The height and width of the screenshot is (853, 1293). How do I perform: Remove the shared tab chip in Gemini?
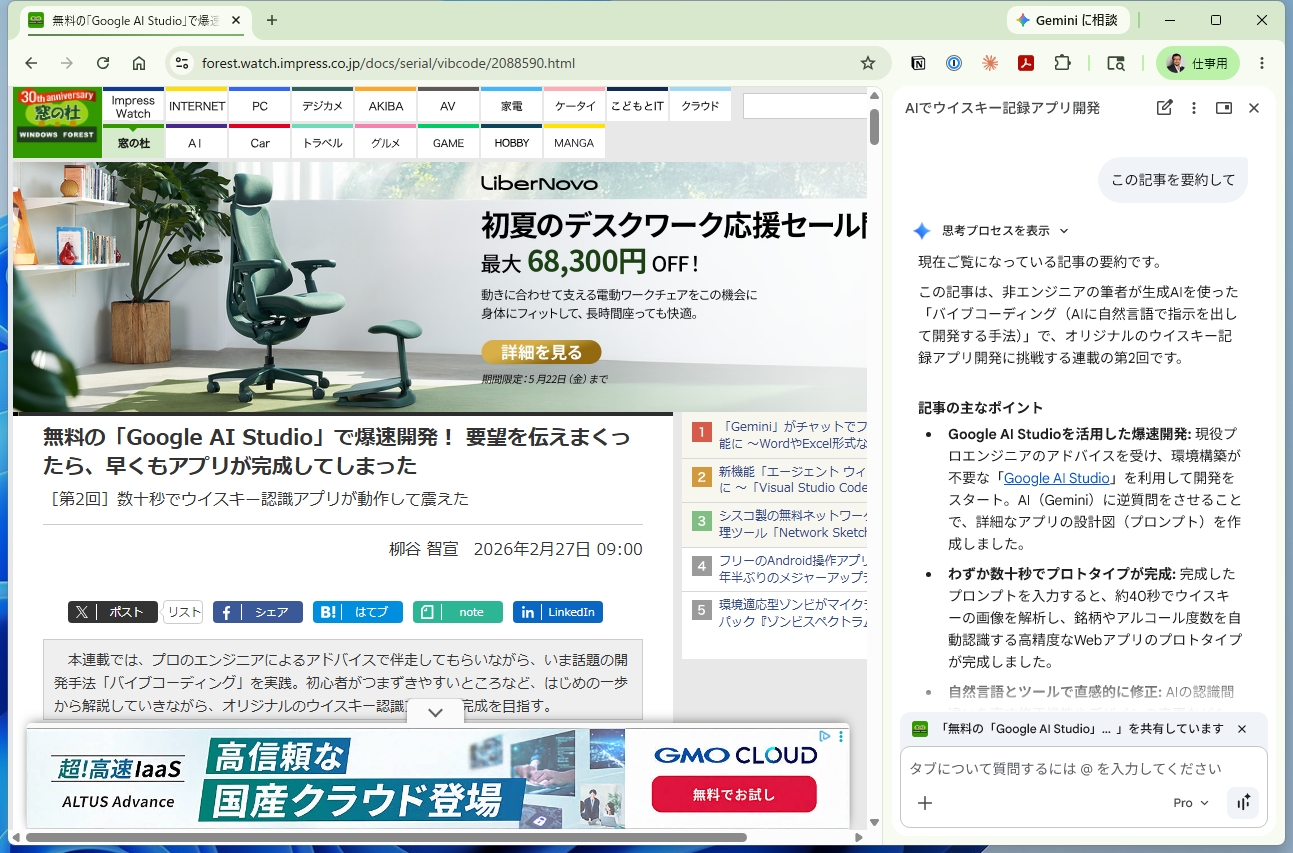pos(1242,729)
